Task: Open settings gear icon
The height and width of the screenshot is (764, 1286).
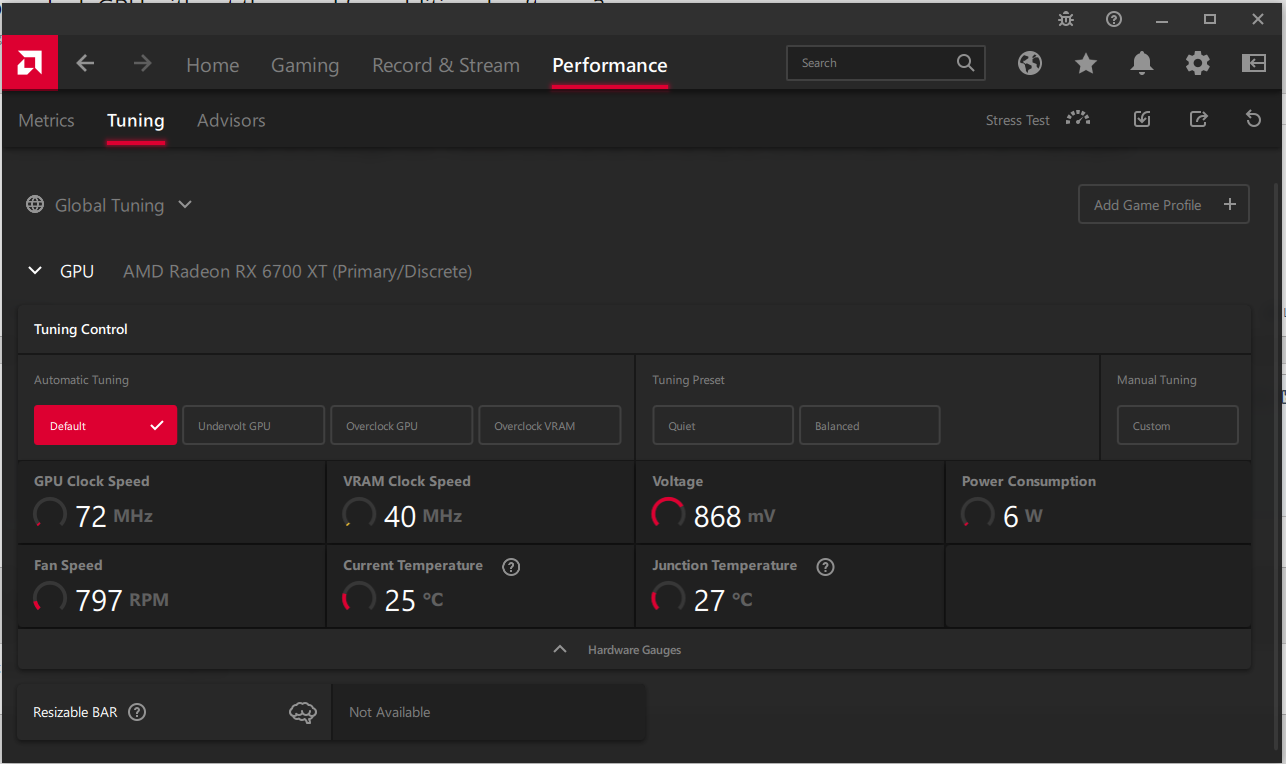Action: pyautogui.click(x=1198, y=64)
